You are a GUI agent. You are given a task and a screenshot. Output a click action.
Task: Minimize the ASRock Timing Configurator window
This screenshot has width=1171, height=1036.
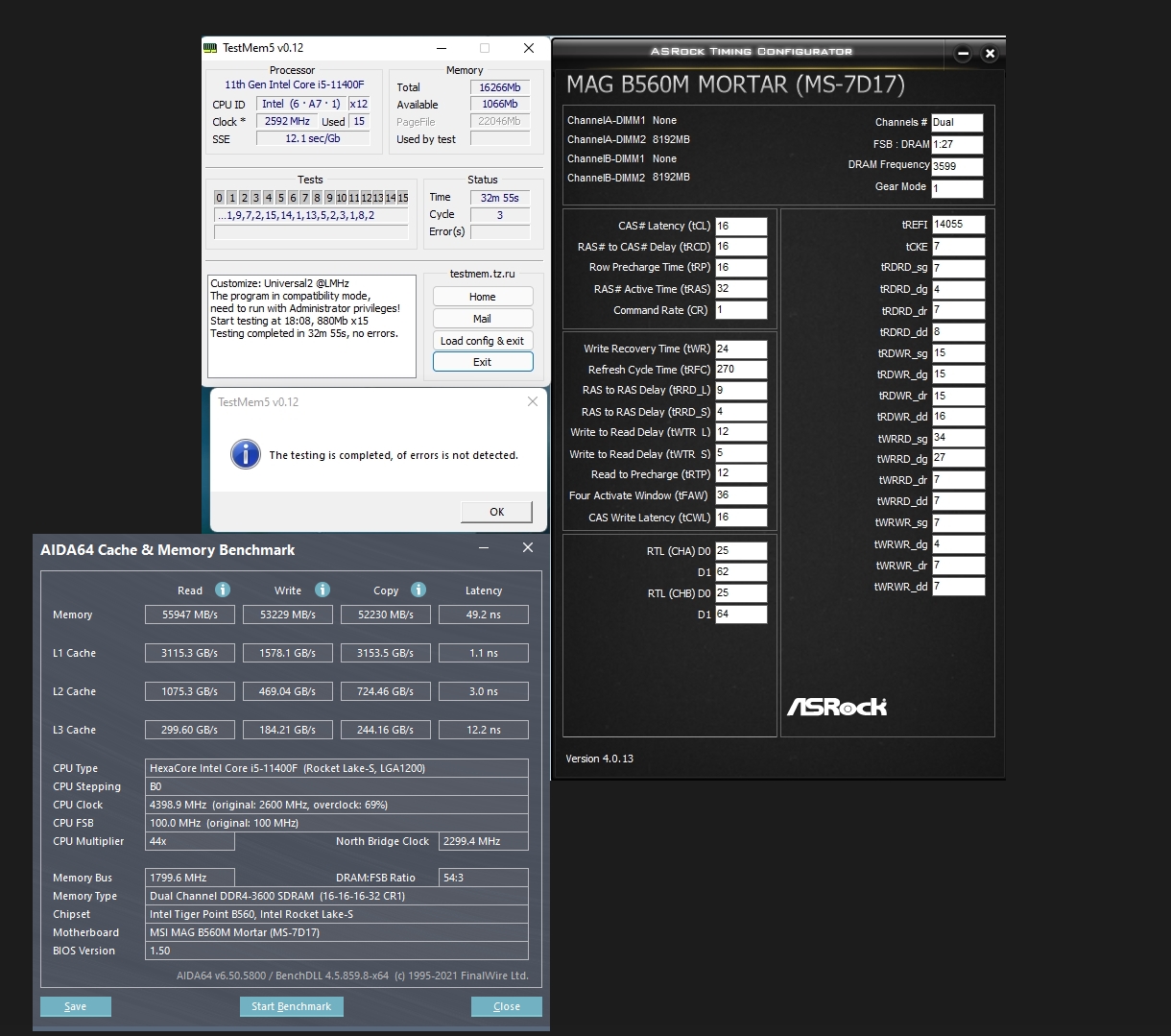[x=963, y=54]
